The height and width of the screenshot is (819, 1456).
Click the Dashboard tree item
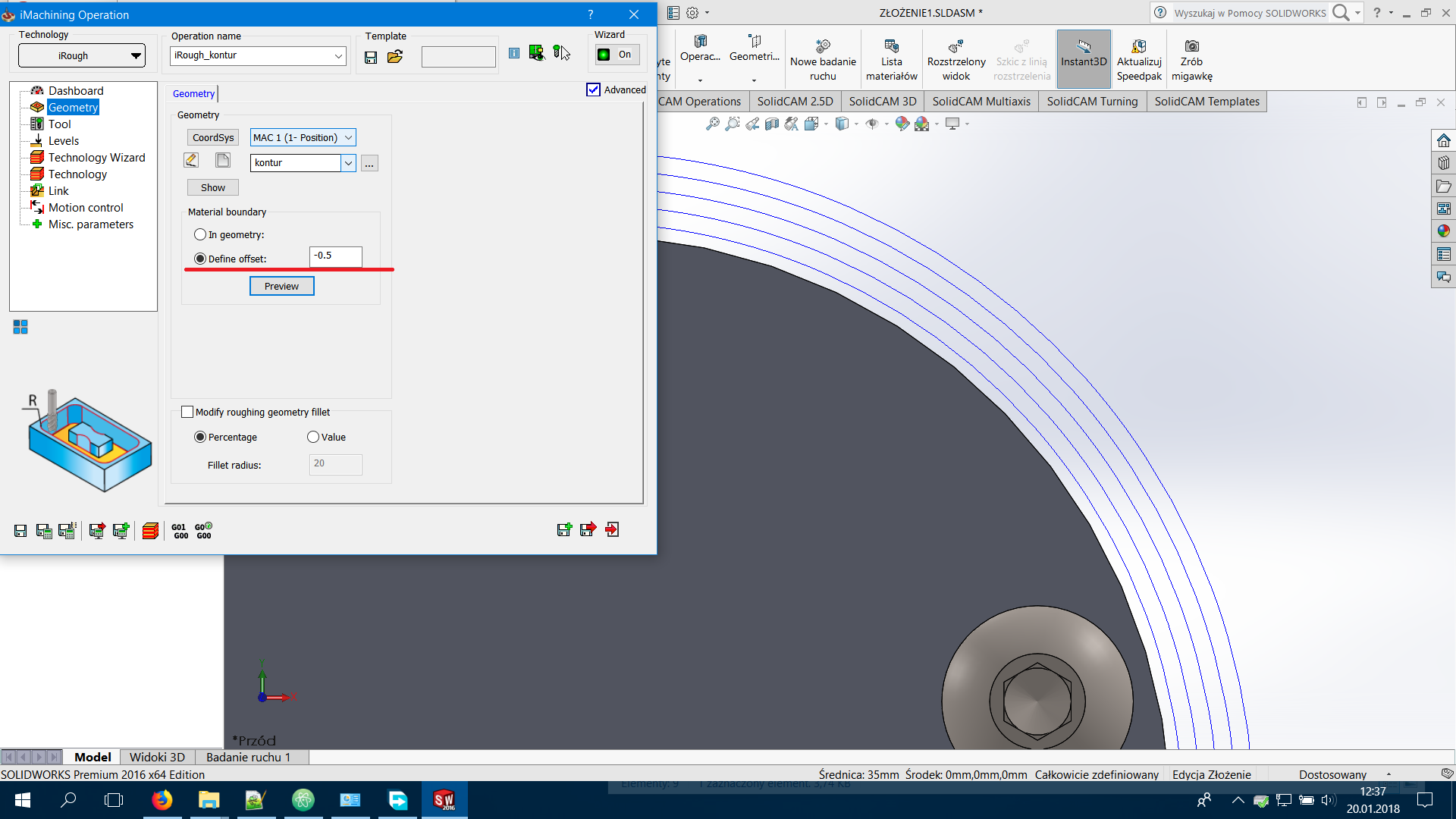[75, 90]
